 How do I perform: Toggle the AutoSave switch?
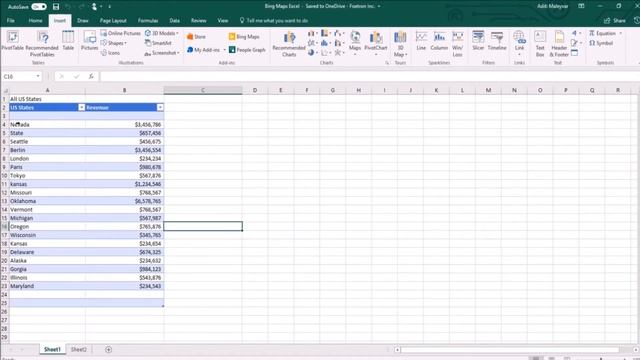(x=39, y=7)
